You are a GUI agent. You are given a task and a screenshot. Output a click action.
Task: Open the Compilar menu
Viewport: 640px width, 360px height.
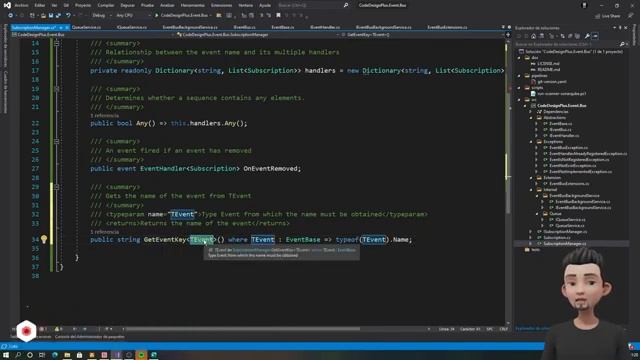point(106,5)
